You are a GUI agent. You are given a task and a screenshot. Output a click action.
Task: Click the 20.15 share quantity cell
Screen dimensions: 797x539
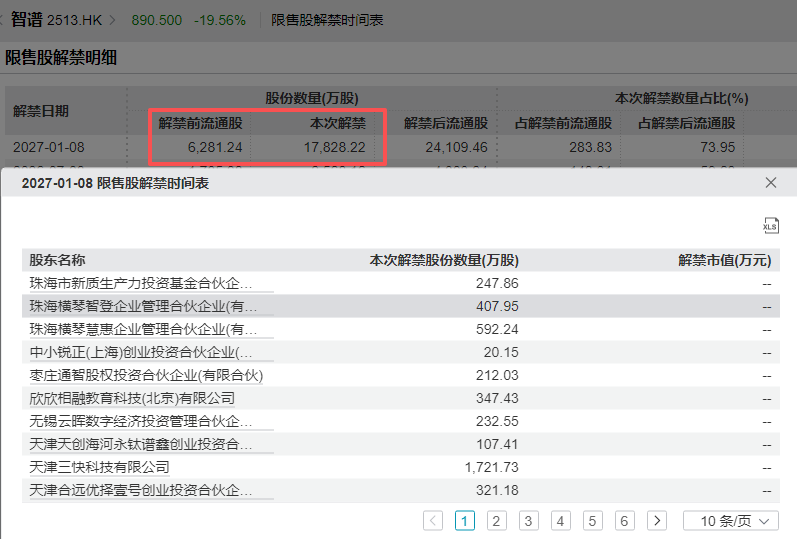click(x=501, y=352)
